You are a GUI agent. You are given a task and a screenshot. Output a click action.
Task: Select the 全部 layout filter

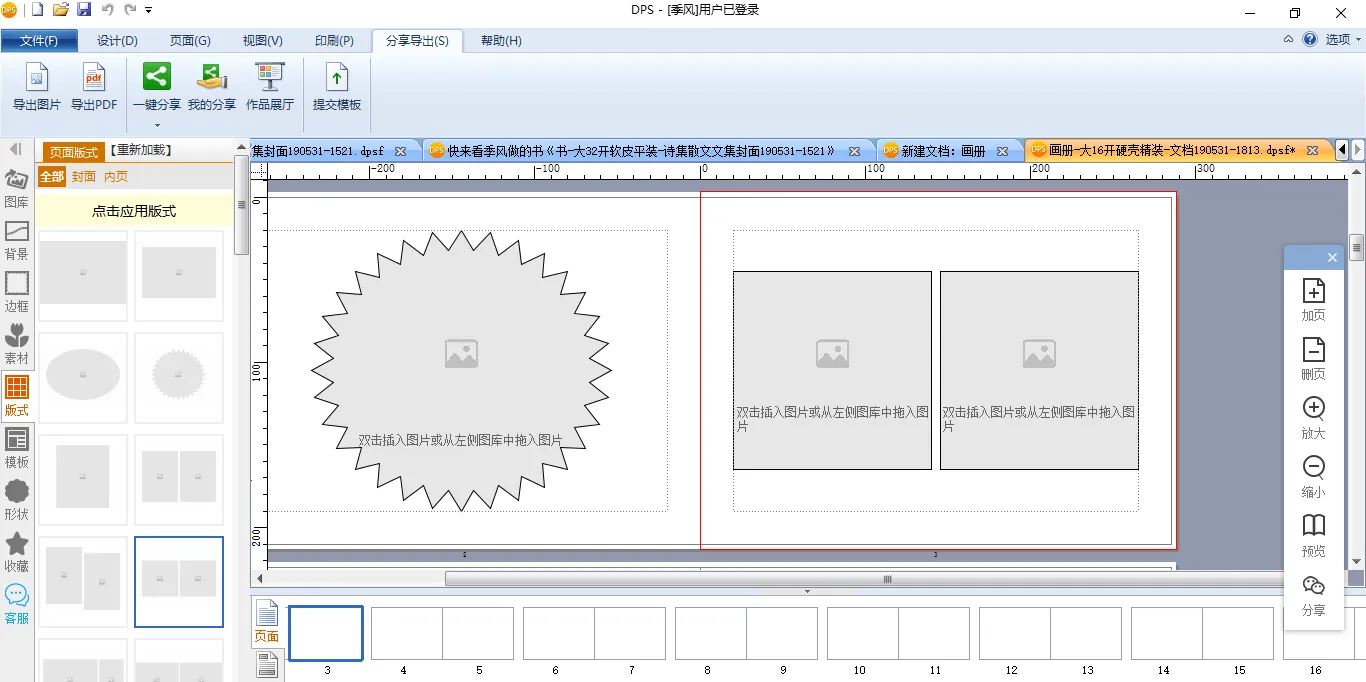pos(52,176)
